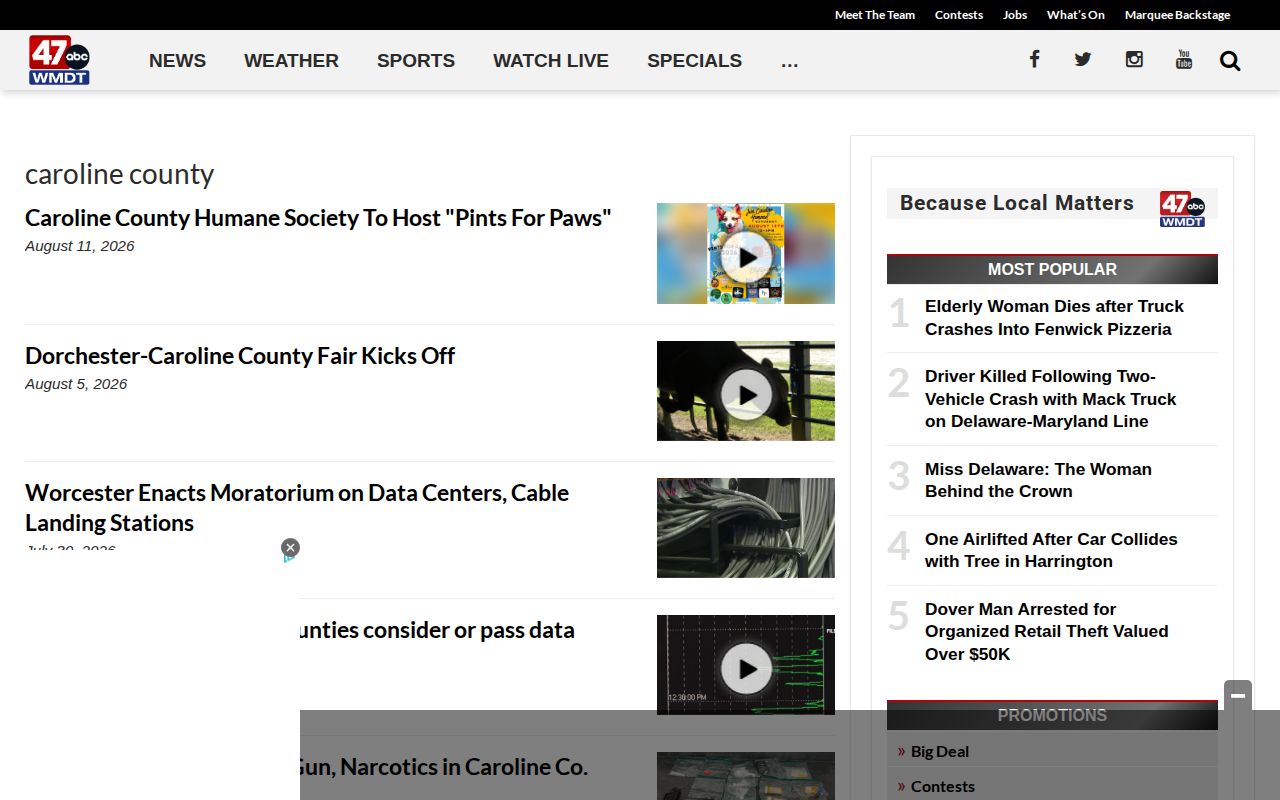The image size is (1280, 800).
Task: Open the top bar Contests link
Action: tap(959, 15)
